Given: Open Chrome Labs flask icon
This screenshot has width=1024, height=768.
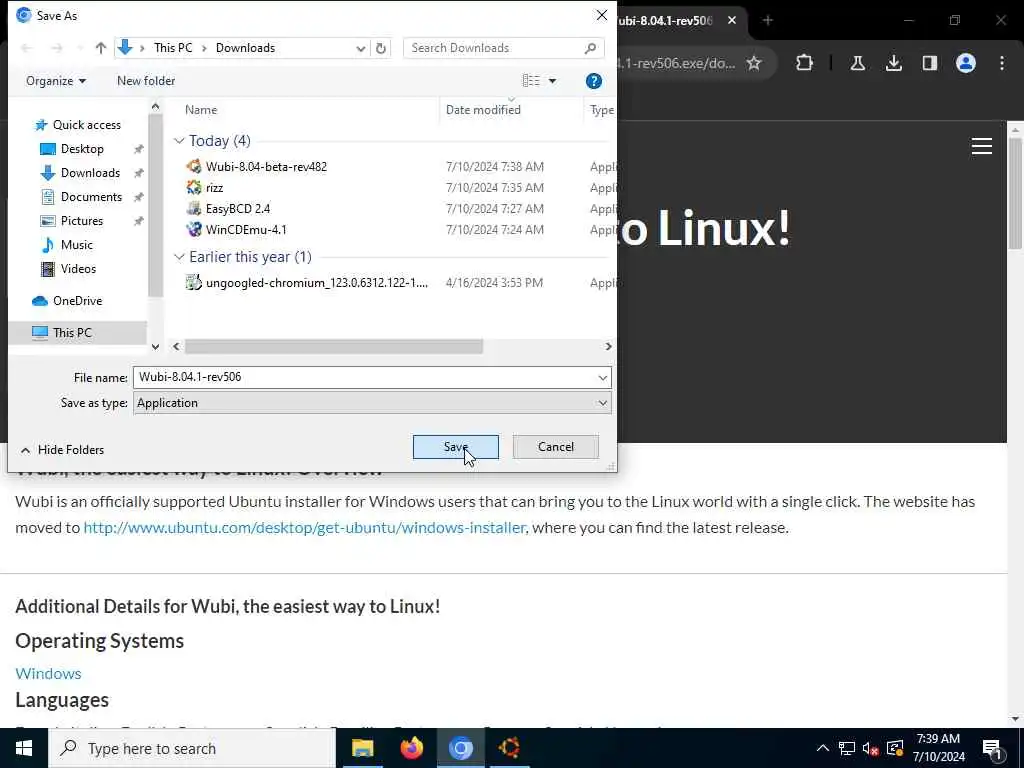Looking at the screenshot, I should (x=857, y=63).
